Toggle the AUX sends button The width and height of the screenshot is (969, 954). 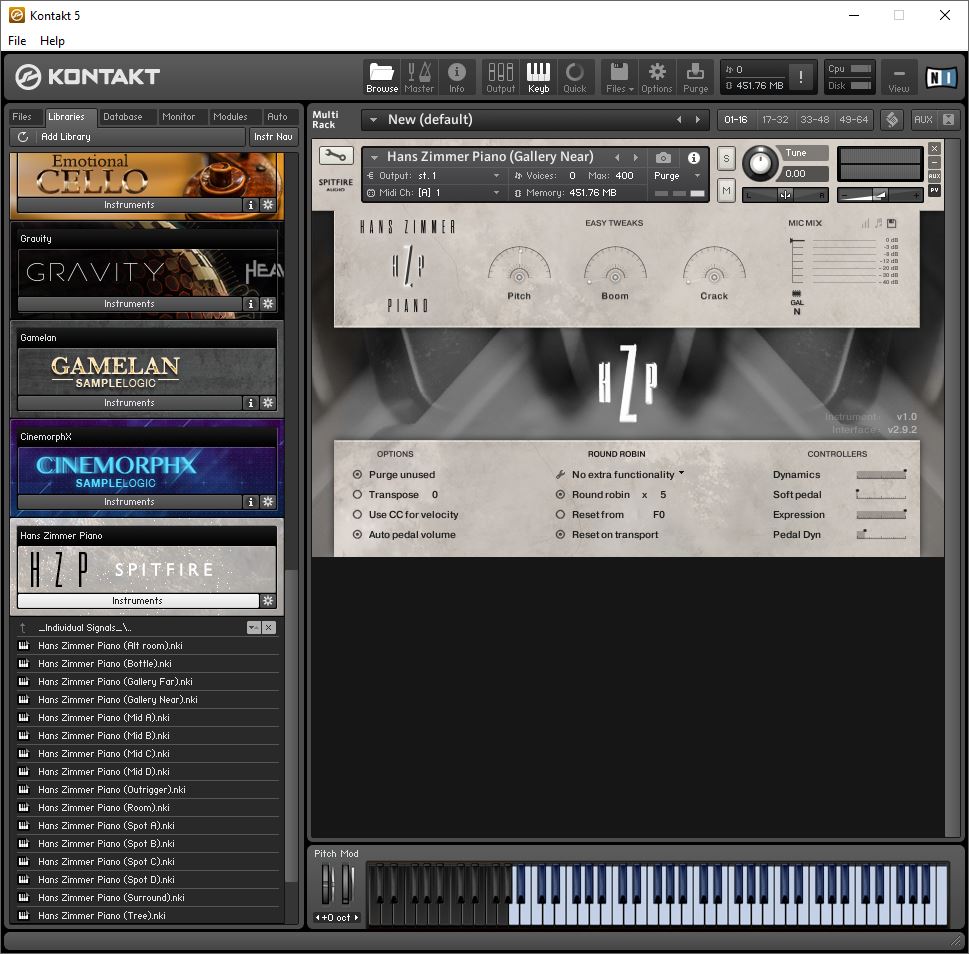click(923, 120)
